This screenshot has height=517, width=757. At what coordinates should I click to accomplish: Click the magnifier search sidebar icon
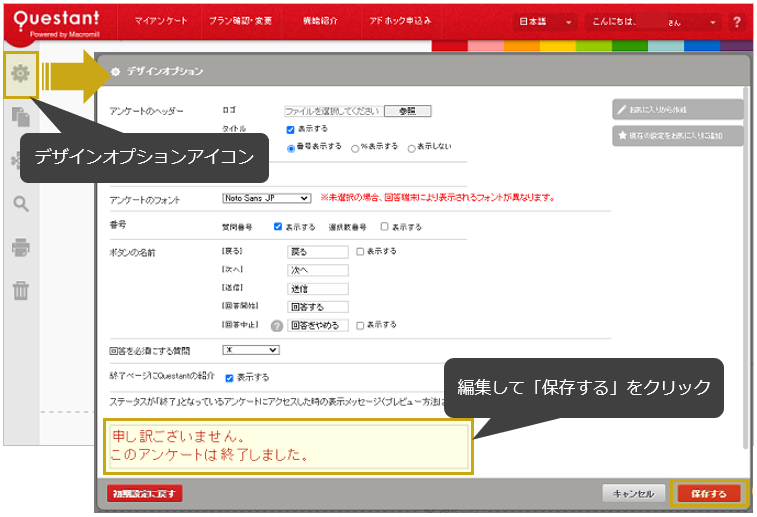tap(20, 204)
